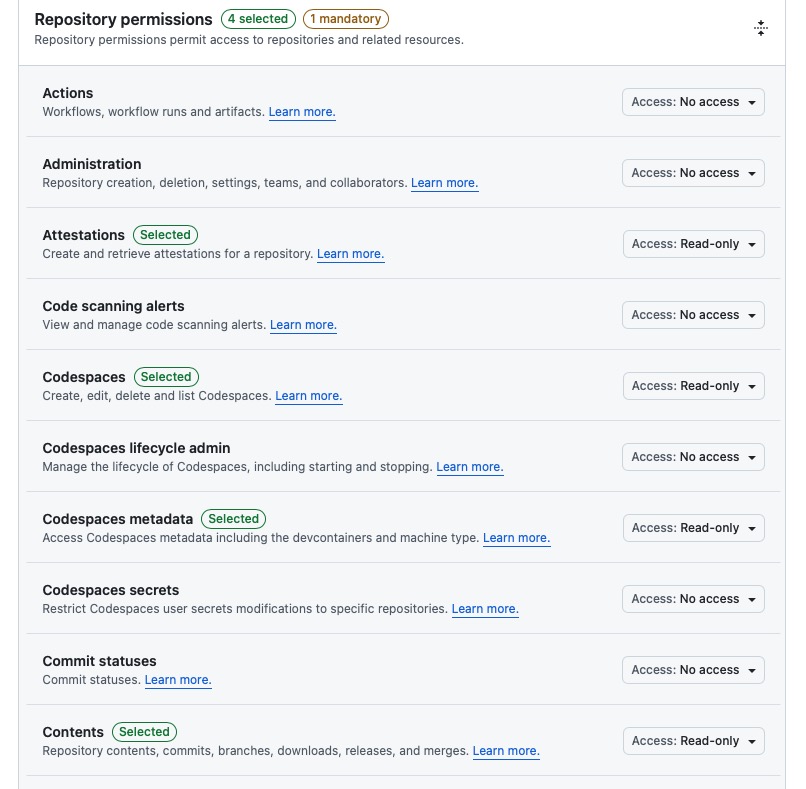Open Learn more link under Codespaces
The height and width of the screenshot is (789, 806).
pyautogui.click(x=308, y=396)
